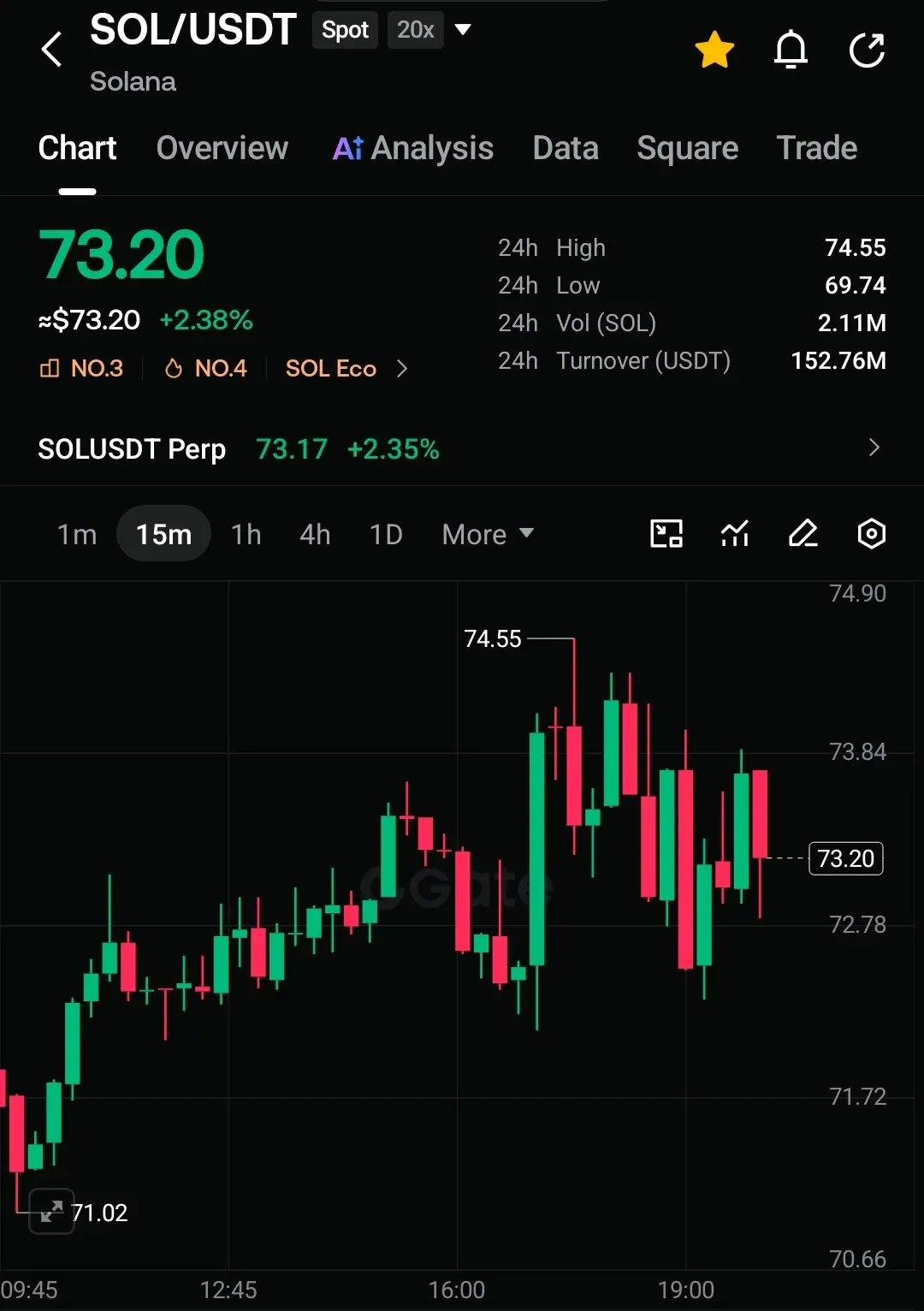Open the chart layout icon

666,533
